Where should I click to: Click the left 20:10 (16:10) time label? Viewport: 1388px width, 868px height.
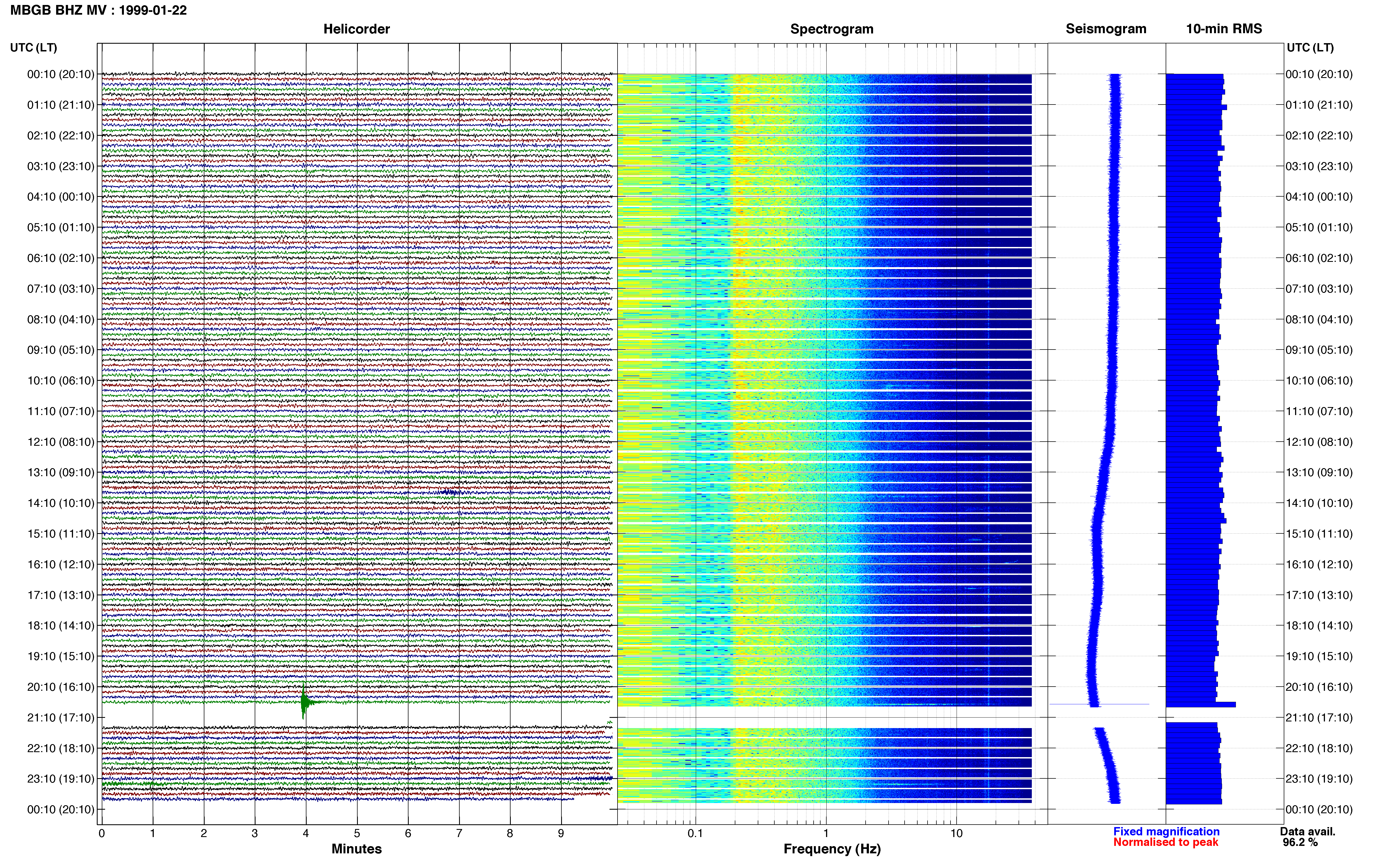pos(60,687)
